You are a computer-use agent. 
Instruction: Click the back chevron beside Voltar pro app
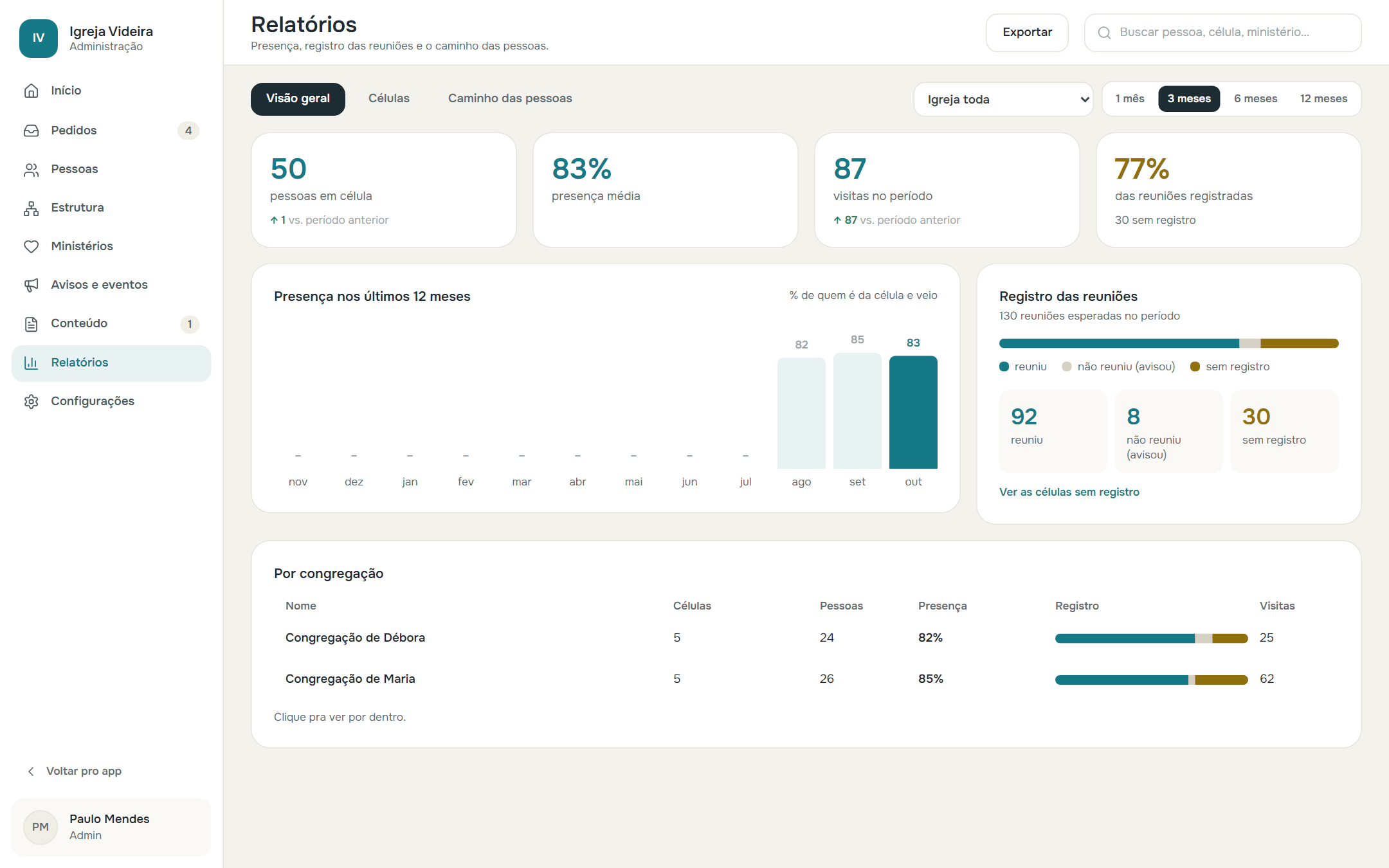[31, 771]
